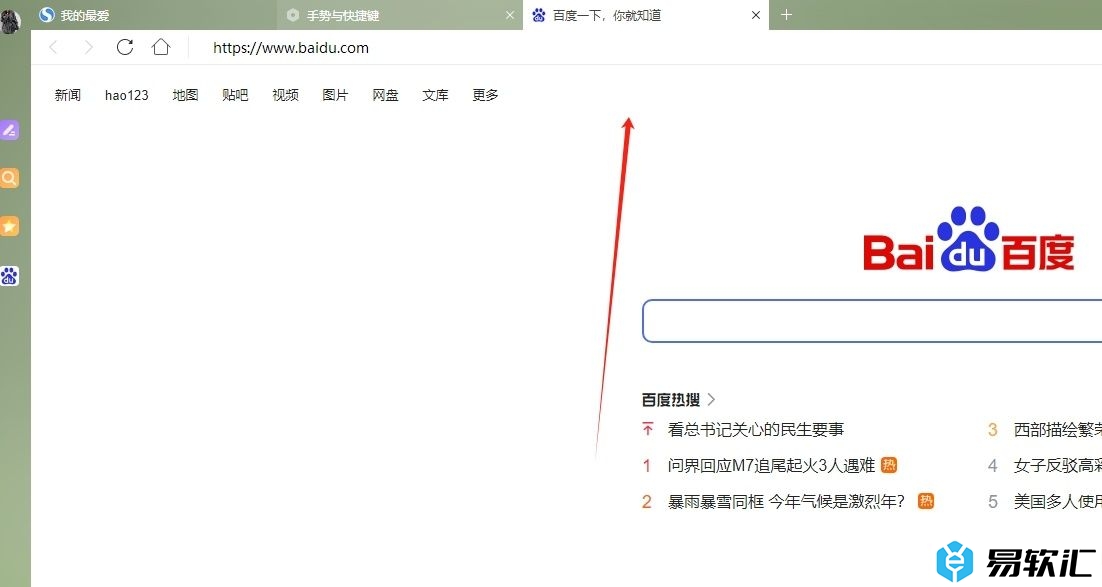Open the user avatar at top-left

(11, 20)
